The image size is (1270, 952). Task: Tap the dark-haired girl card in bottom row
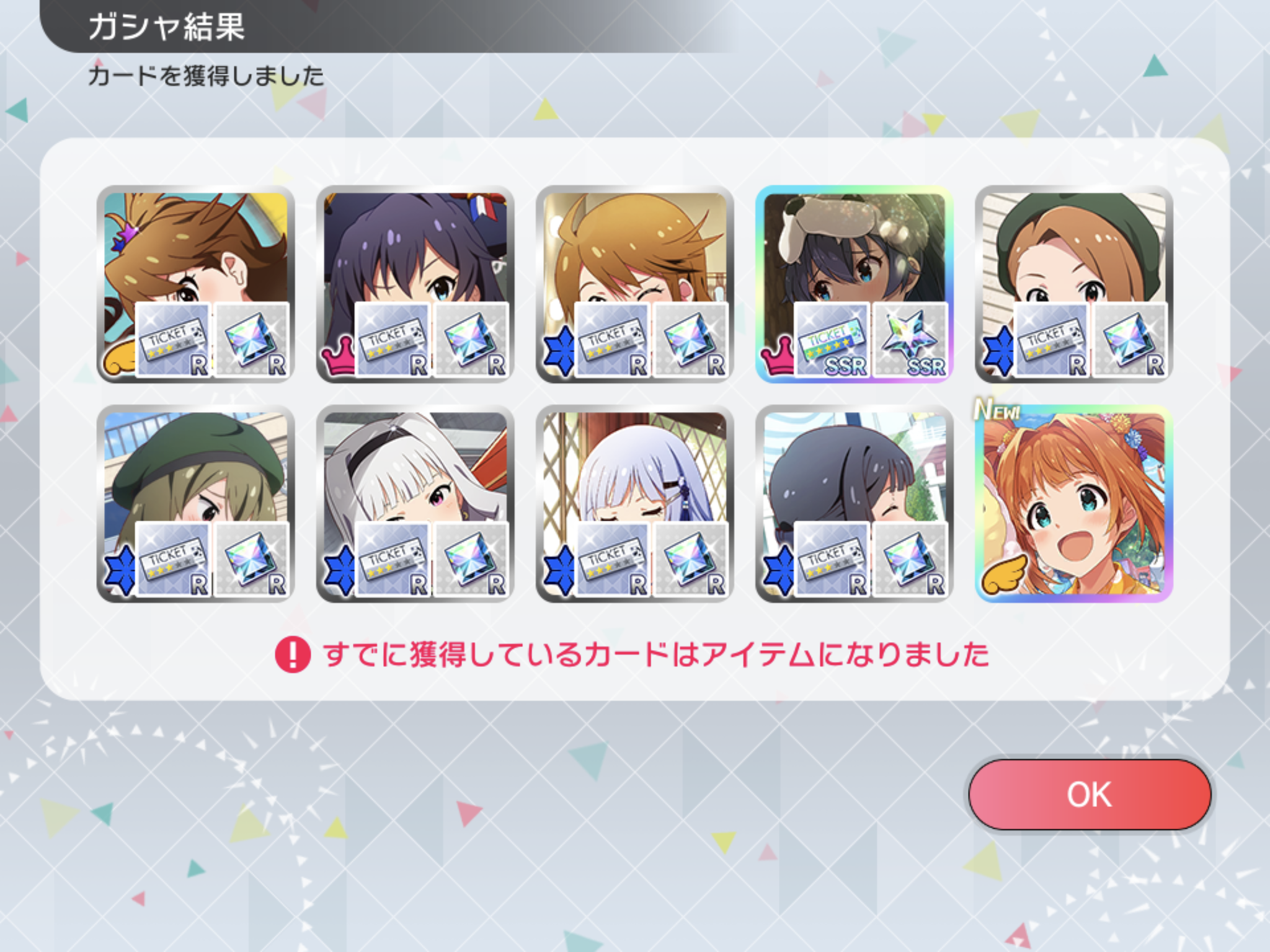tap(854, 504)
